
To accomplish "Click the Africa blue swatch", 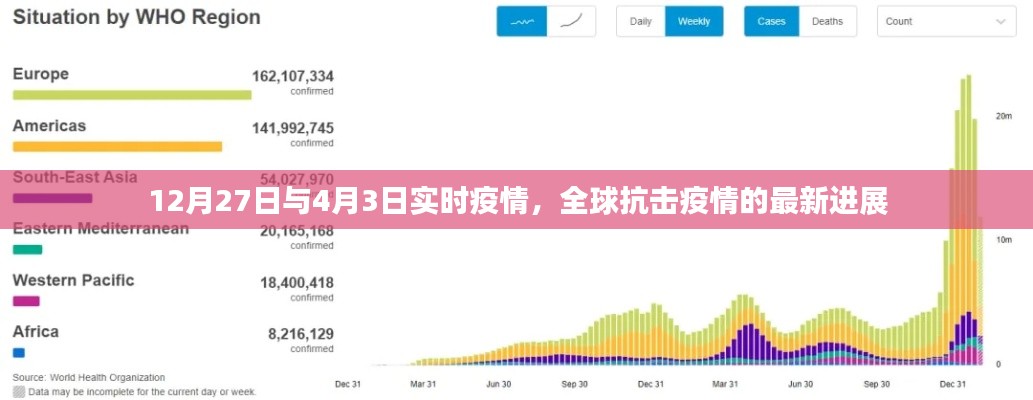I will click(18, 353).
